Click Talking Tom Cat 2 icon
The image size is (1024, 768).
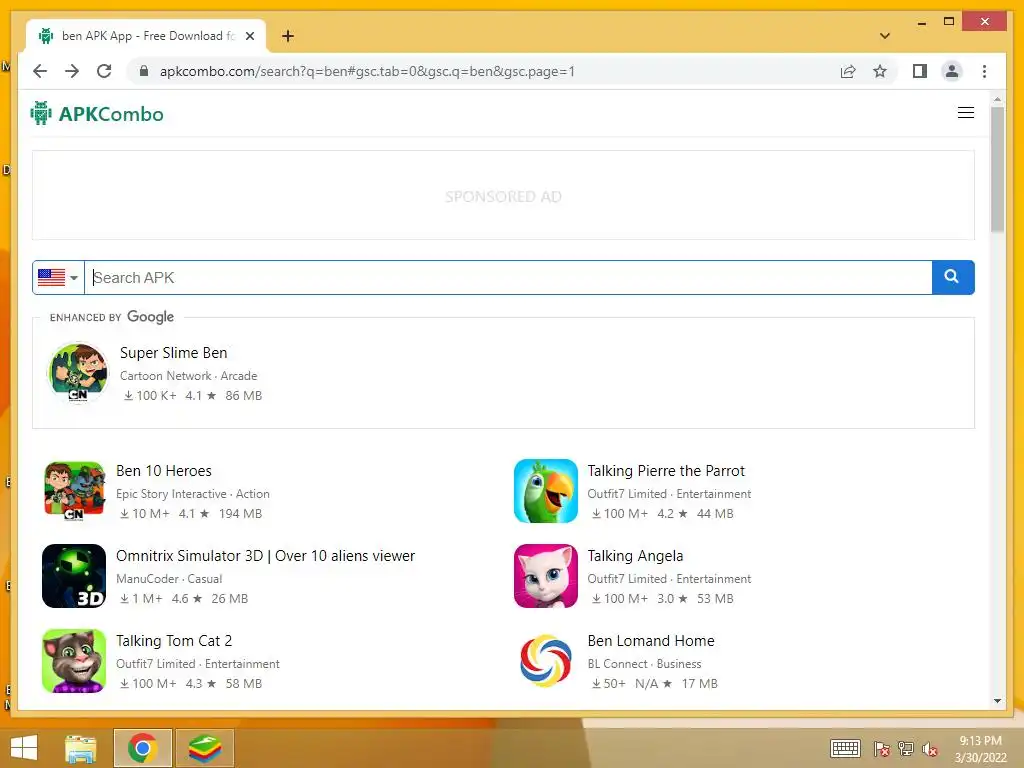click(x=74, y=661)
